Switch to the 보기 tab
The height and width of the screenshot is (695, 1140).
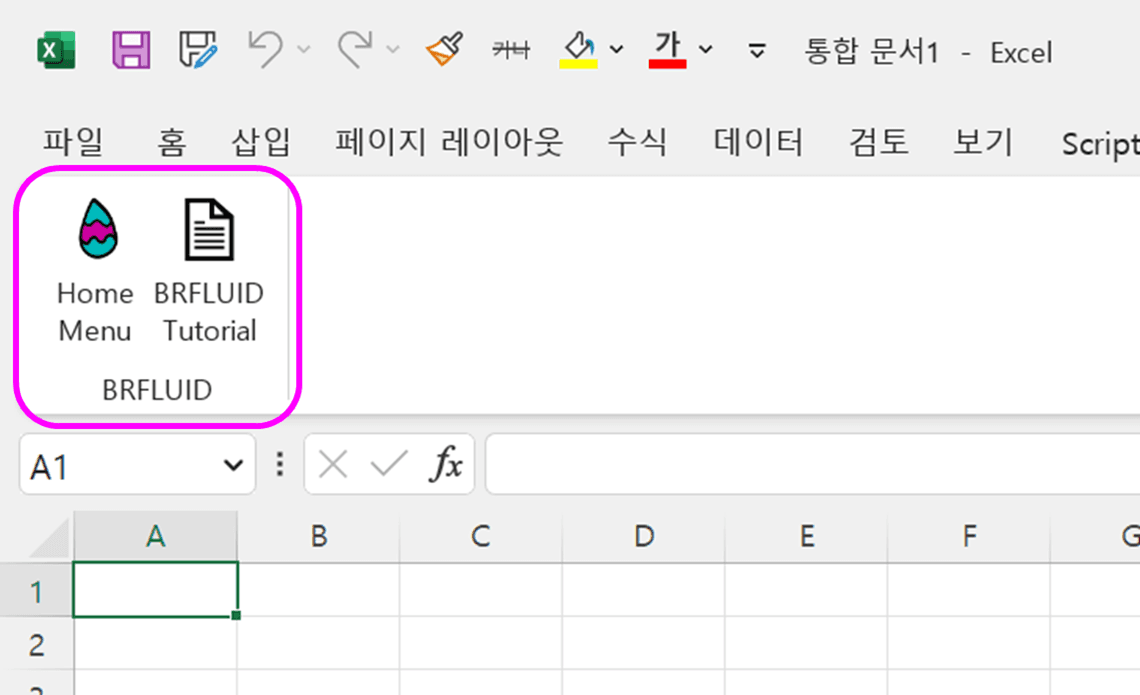983,142
